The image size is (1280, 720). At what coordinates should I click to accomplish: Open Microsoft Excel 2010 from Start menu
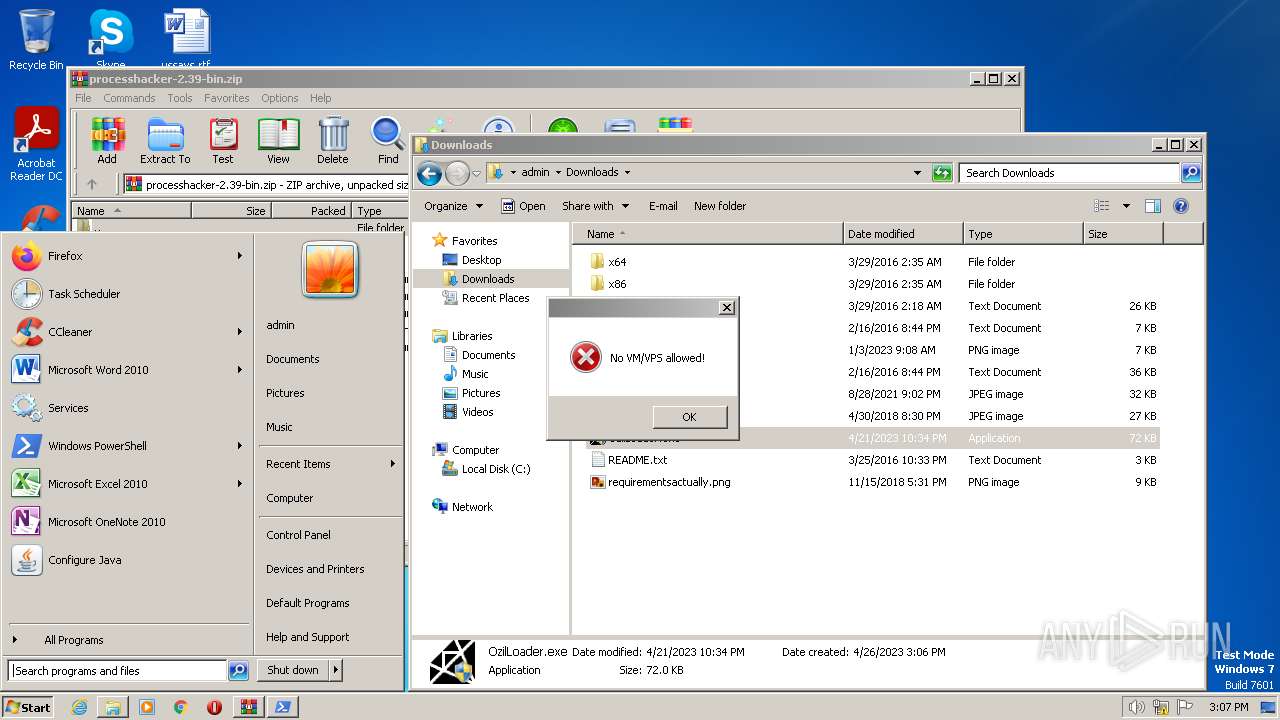[127, 484]
